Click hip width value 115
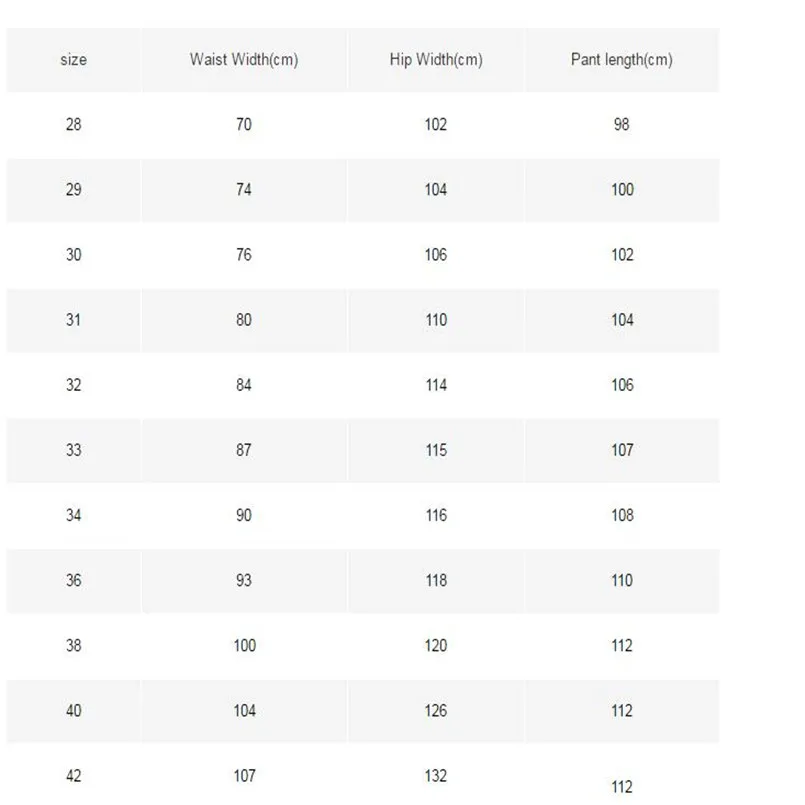 (x=436, y=450)
